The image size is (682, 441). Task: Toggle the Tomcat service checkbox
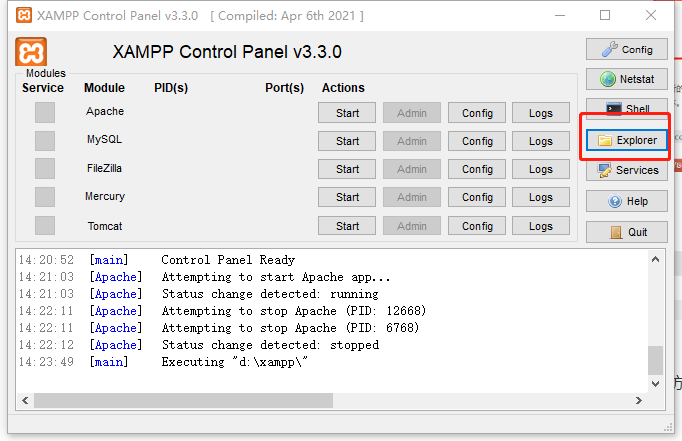click(45, 226)
